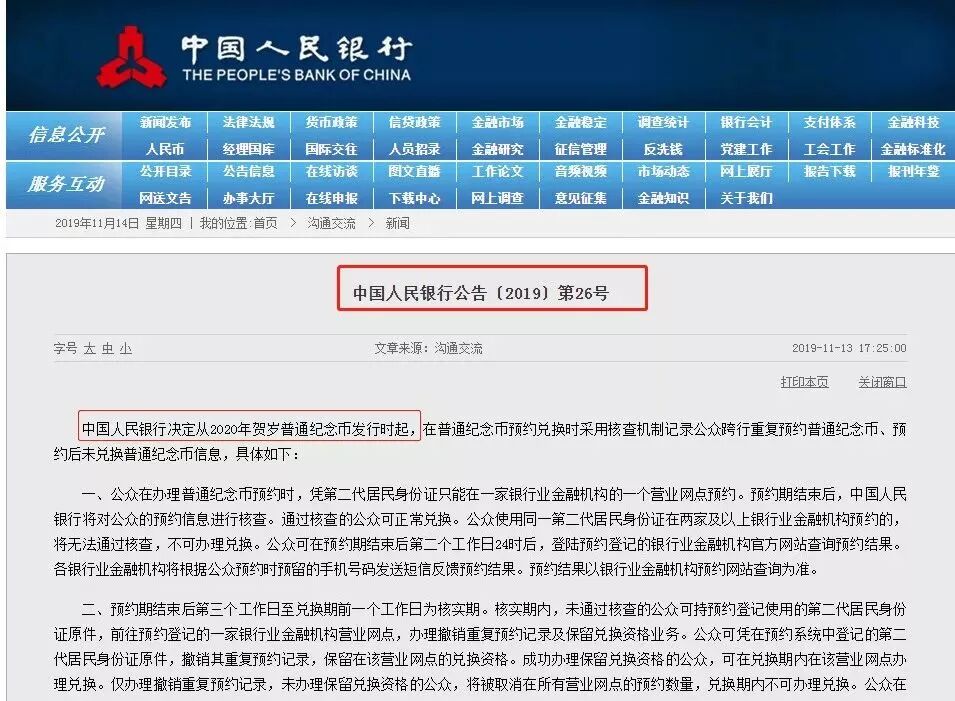The height and width of the screenshot is (701, 955).
Task: Click the 打印本页 link
Action: 805,382
